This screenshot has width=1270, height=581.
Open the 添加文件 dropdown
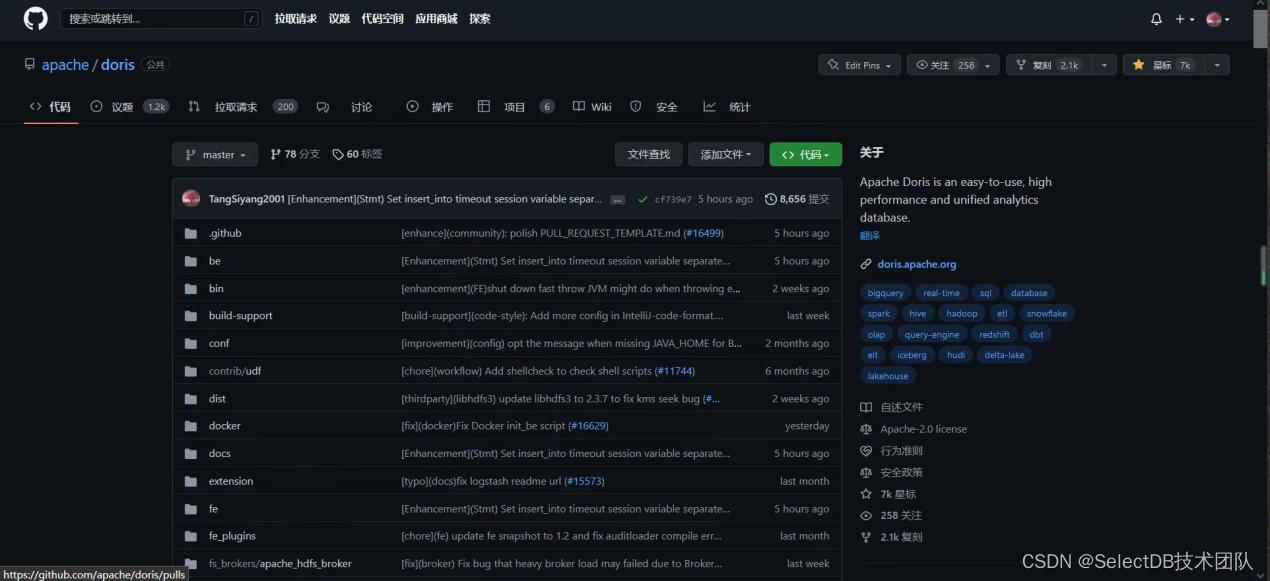pos(726,154)
